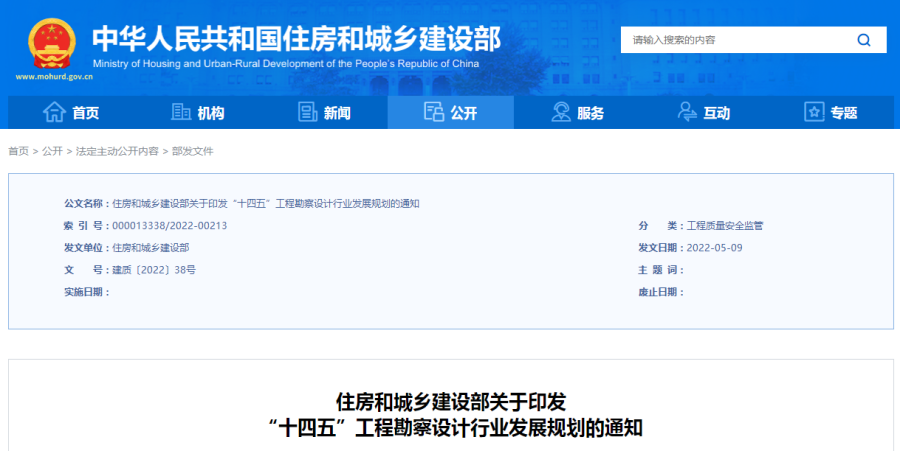Click the 公文名称 document title value
Screen dimensions: 900x451
pyautogui.click(x=266, y=204)
